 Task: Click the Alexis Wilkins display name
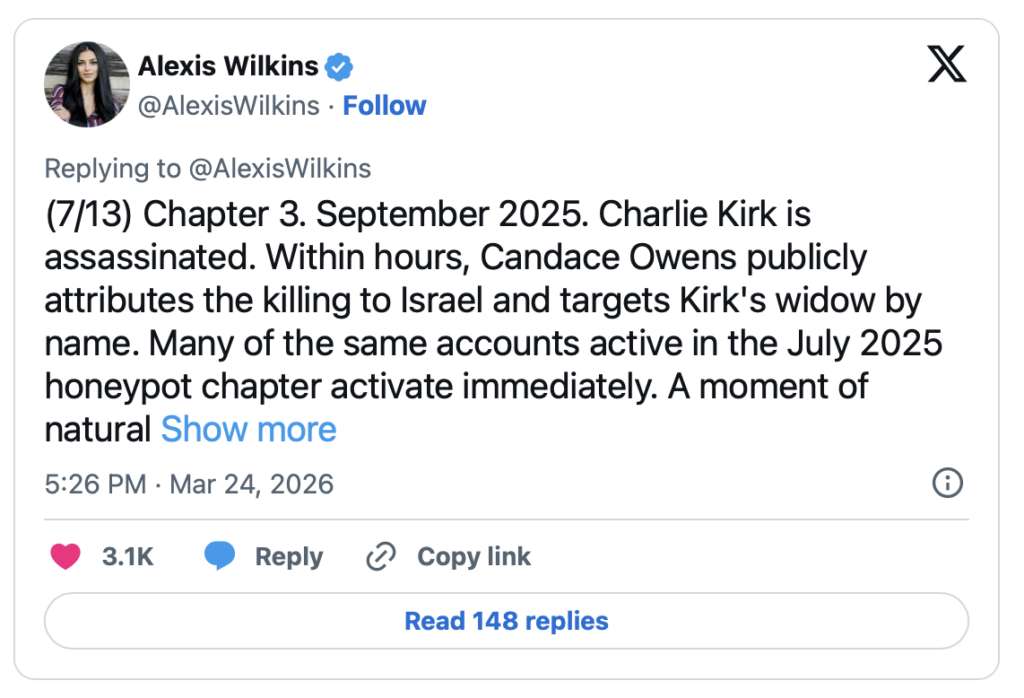point(228,68)
